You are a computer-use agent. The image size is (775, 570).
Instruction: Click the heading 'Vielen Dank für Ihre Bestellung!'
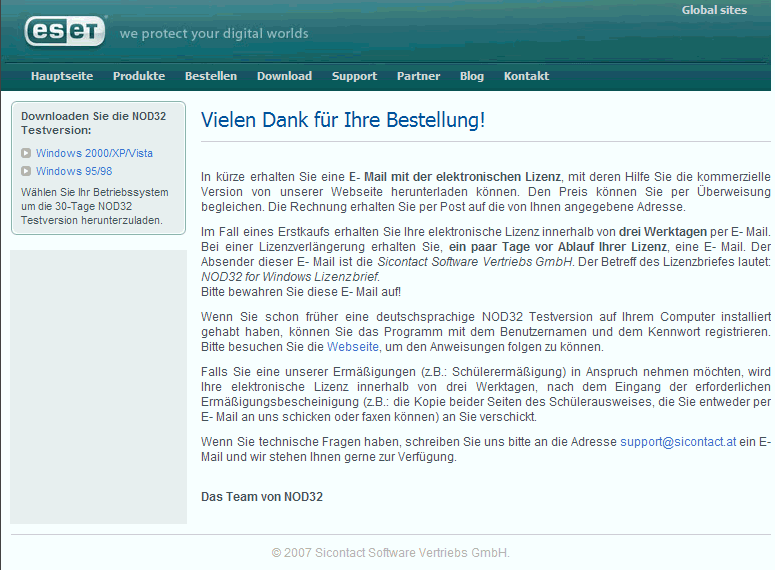point(343,120)
